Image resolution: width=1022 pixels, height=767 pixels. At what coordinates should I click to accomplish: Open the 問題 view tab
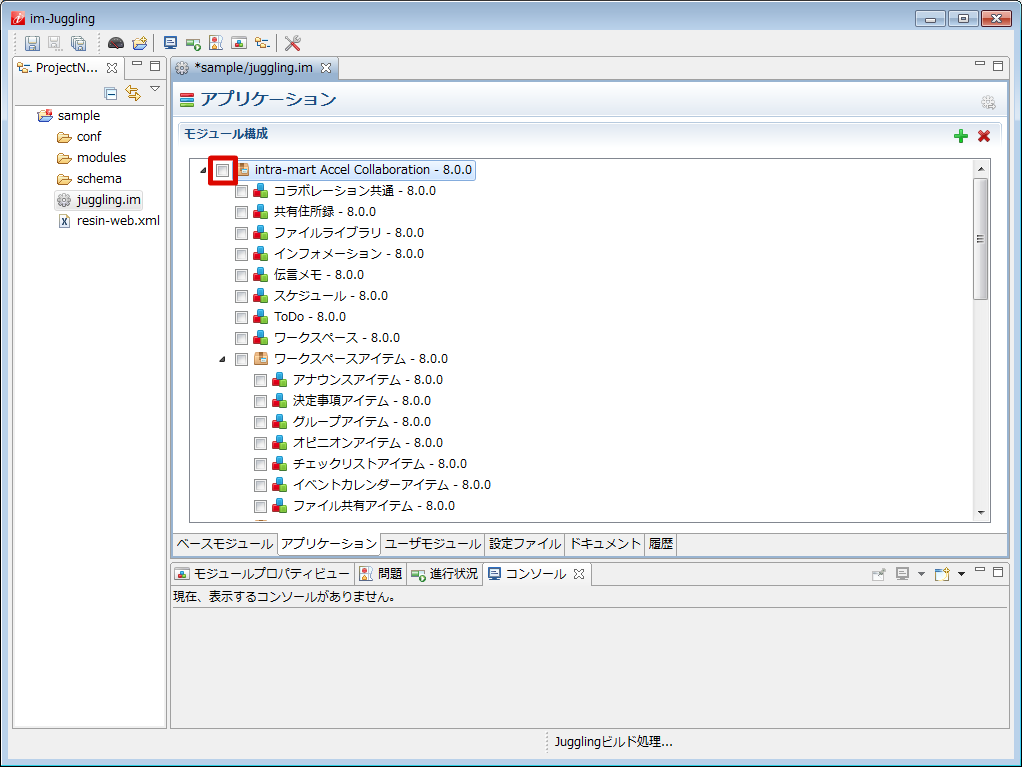coord(381,574)
